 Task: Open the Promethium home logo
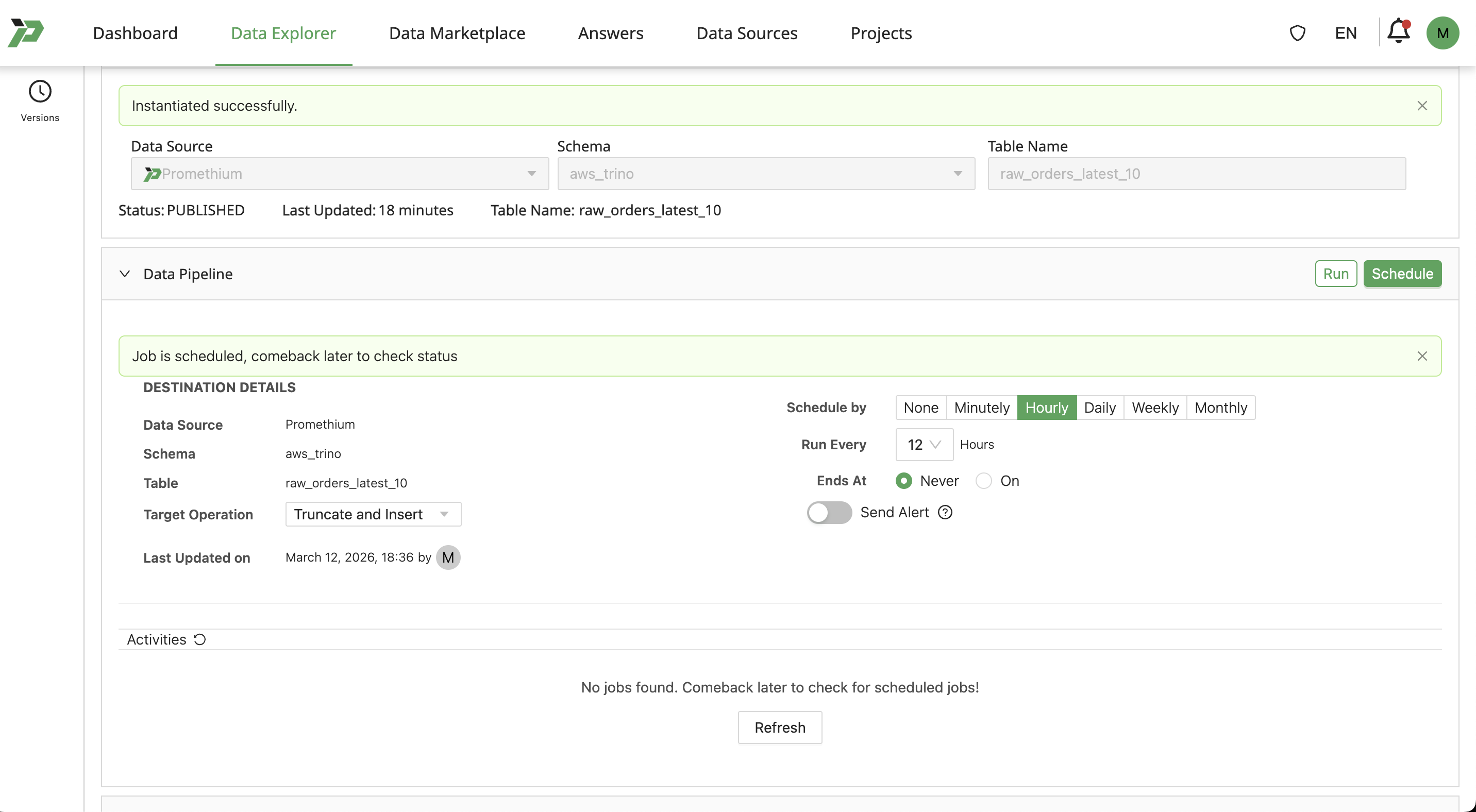click(26, 32)
